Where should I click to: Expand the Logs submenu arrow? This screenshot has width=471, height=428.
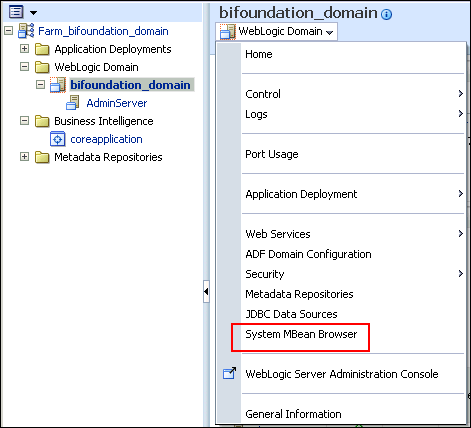pos(461,114)
